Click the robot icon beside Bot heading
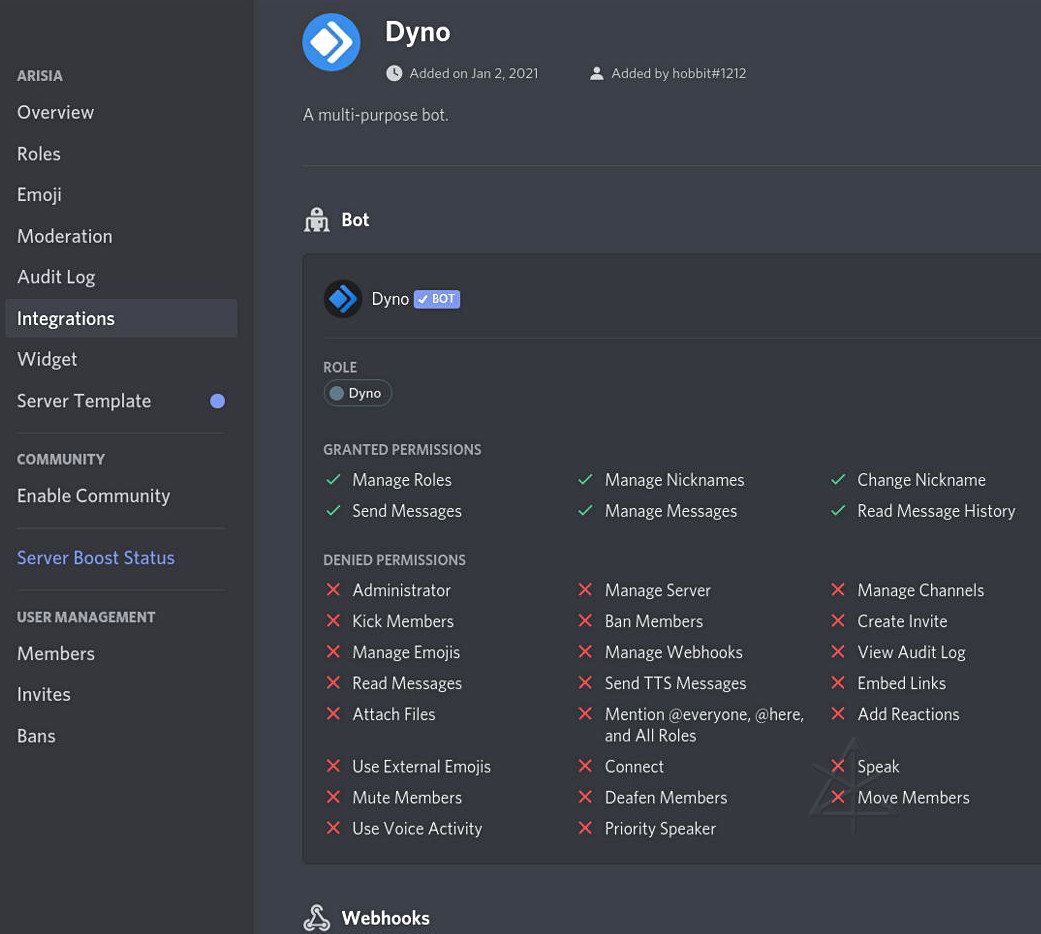The height and width of the screenshot is (934, 1041). pos(317,220)
